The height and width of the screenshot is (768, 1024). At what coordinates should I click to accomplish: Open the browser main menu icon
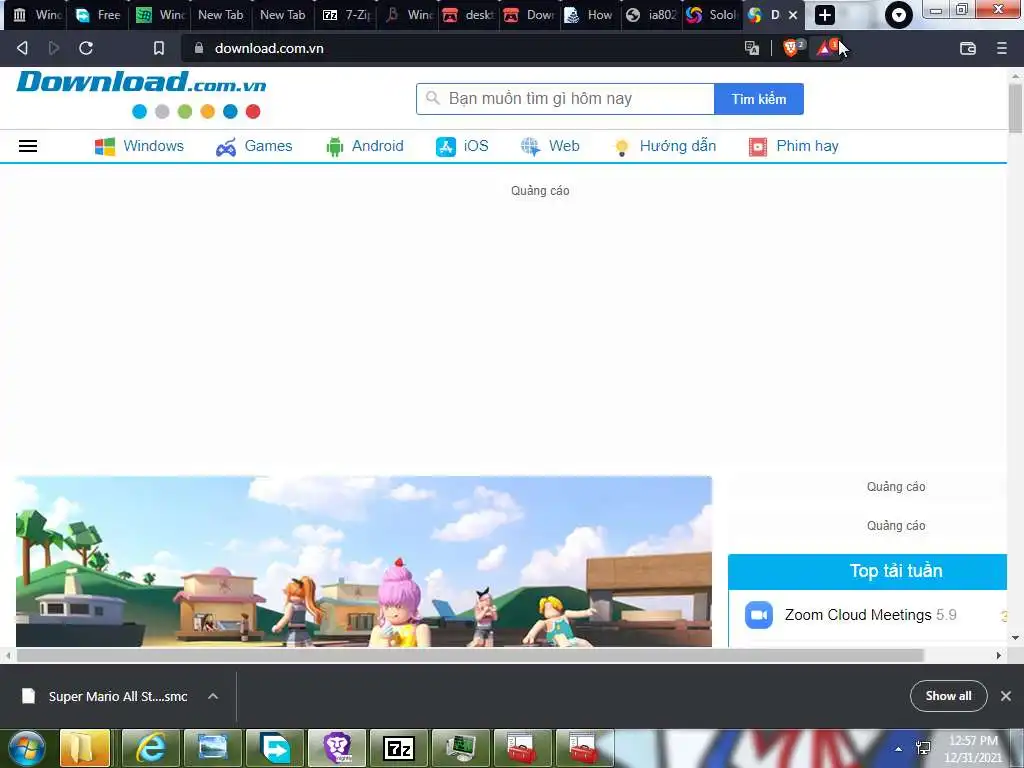click(x=1002, y=48)
